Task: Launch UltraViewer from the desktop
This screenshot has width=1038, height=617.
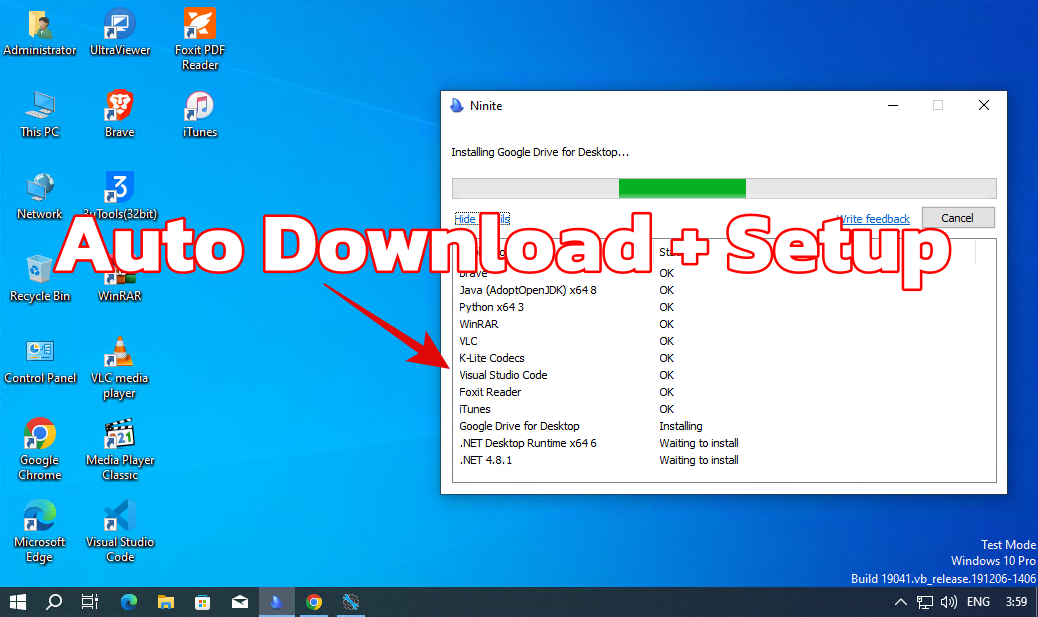Action: 120,33
